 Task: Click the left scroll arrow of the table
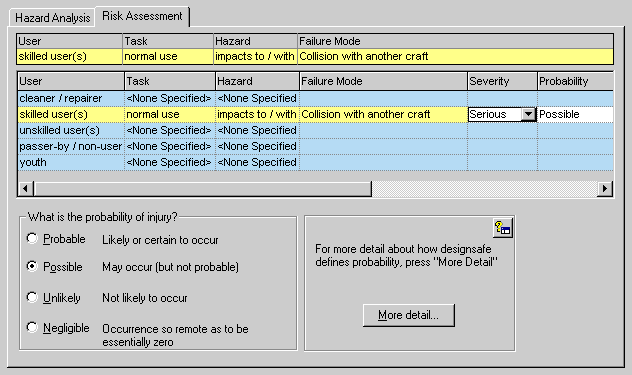pyautogui.click(x=25, y=188)
